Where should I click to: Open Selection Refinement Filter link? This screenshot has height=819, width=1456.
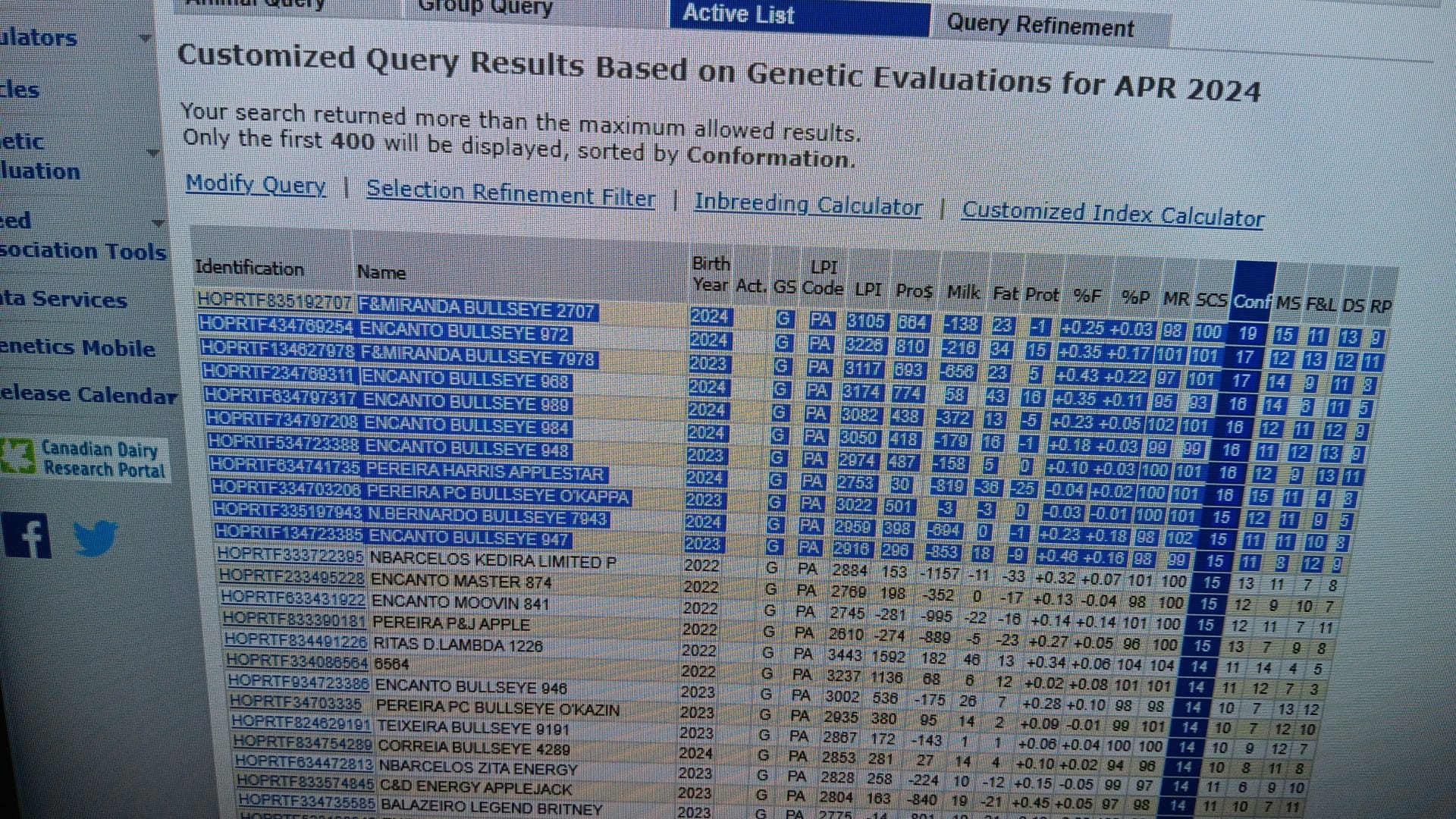point(510,195)
